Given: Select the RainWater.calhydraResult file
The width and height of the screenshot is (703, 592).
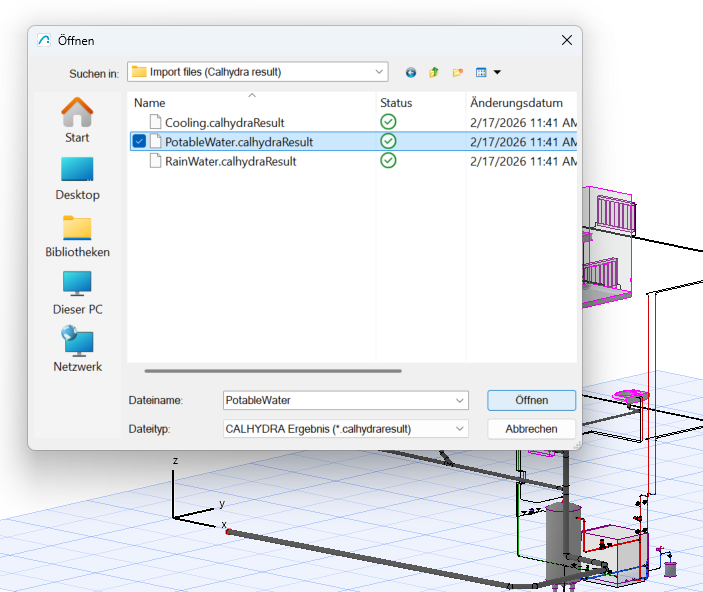Looking at the screenshot, I should pos(230,161).
